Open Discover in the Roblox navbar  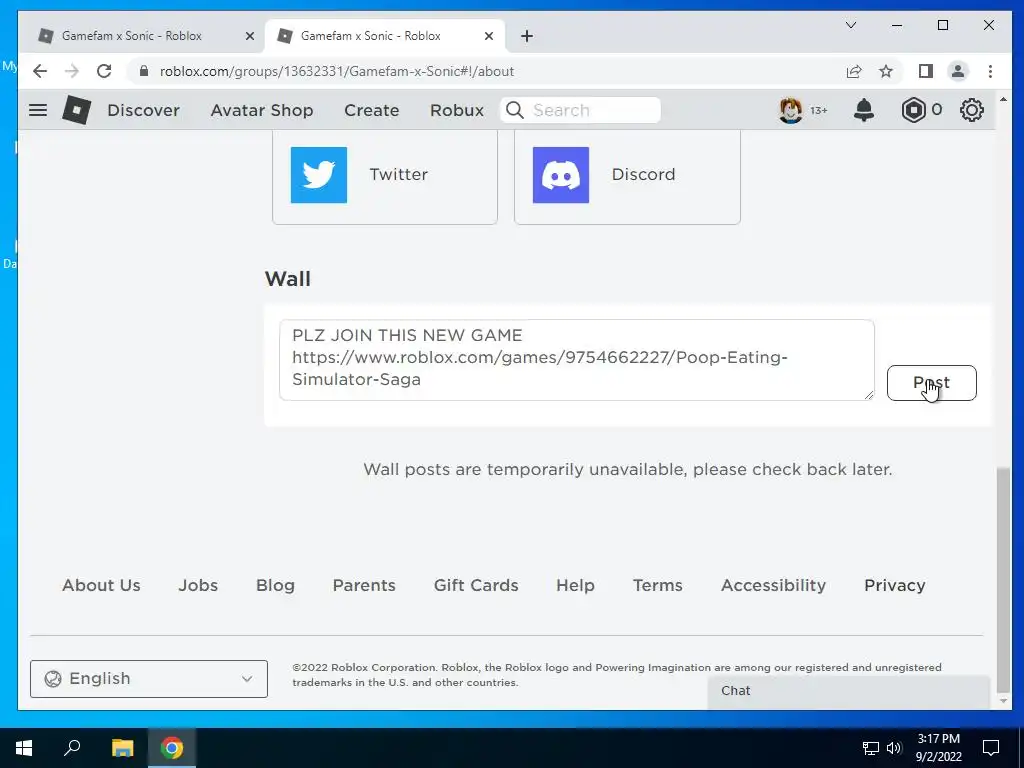click(x=143, y=110)
